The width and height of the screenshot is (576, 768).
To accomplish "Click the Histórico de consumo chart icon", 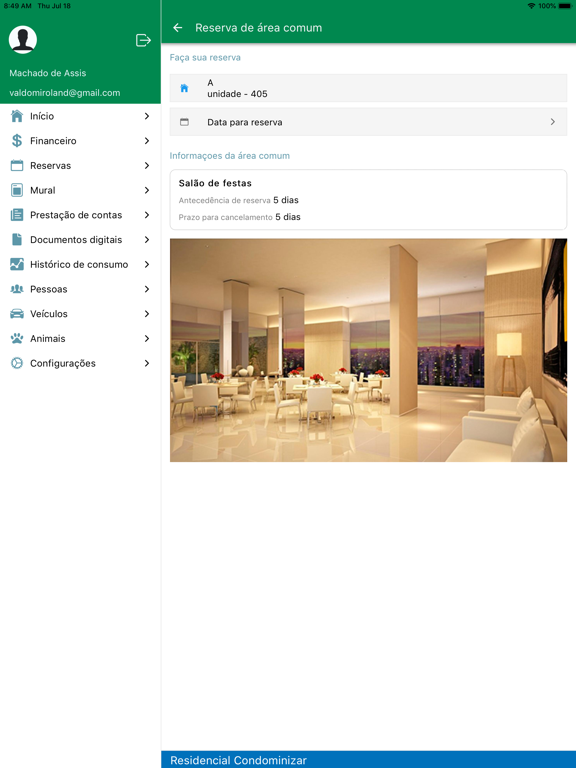I will pyautogui.click(x=17, y=264).
